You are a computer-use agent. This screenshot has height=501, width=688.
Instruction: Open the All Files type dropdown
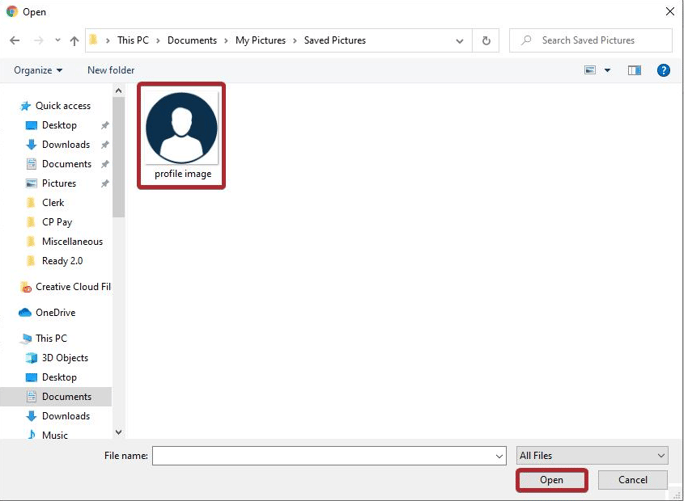[592, 455]
